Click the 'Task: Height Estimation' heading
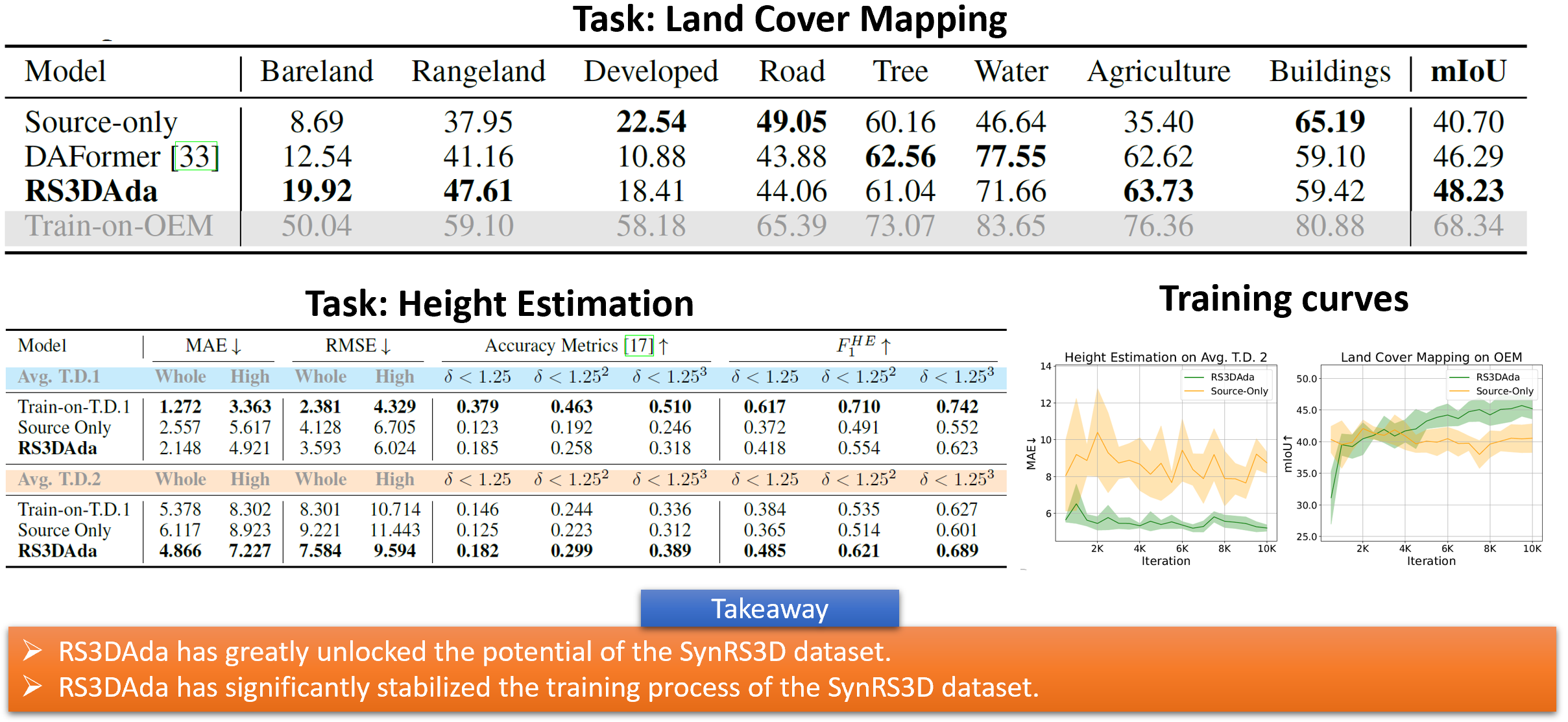The width and height of the screenshot is (1568, 722). point(500,303)
